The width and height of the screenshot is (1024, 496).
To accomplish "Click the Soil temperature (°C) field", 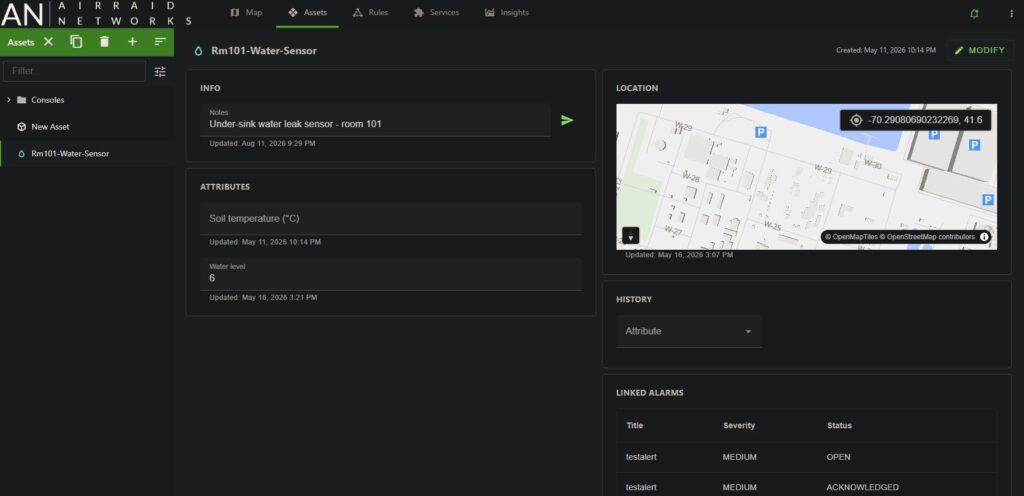I will pyautogui.click(x=391, y=219).
